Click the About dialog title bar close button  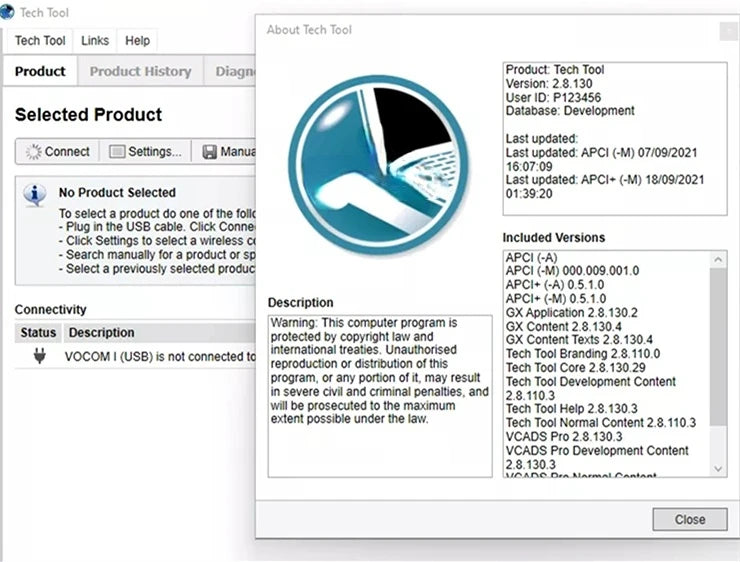pos(729,32)
